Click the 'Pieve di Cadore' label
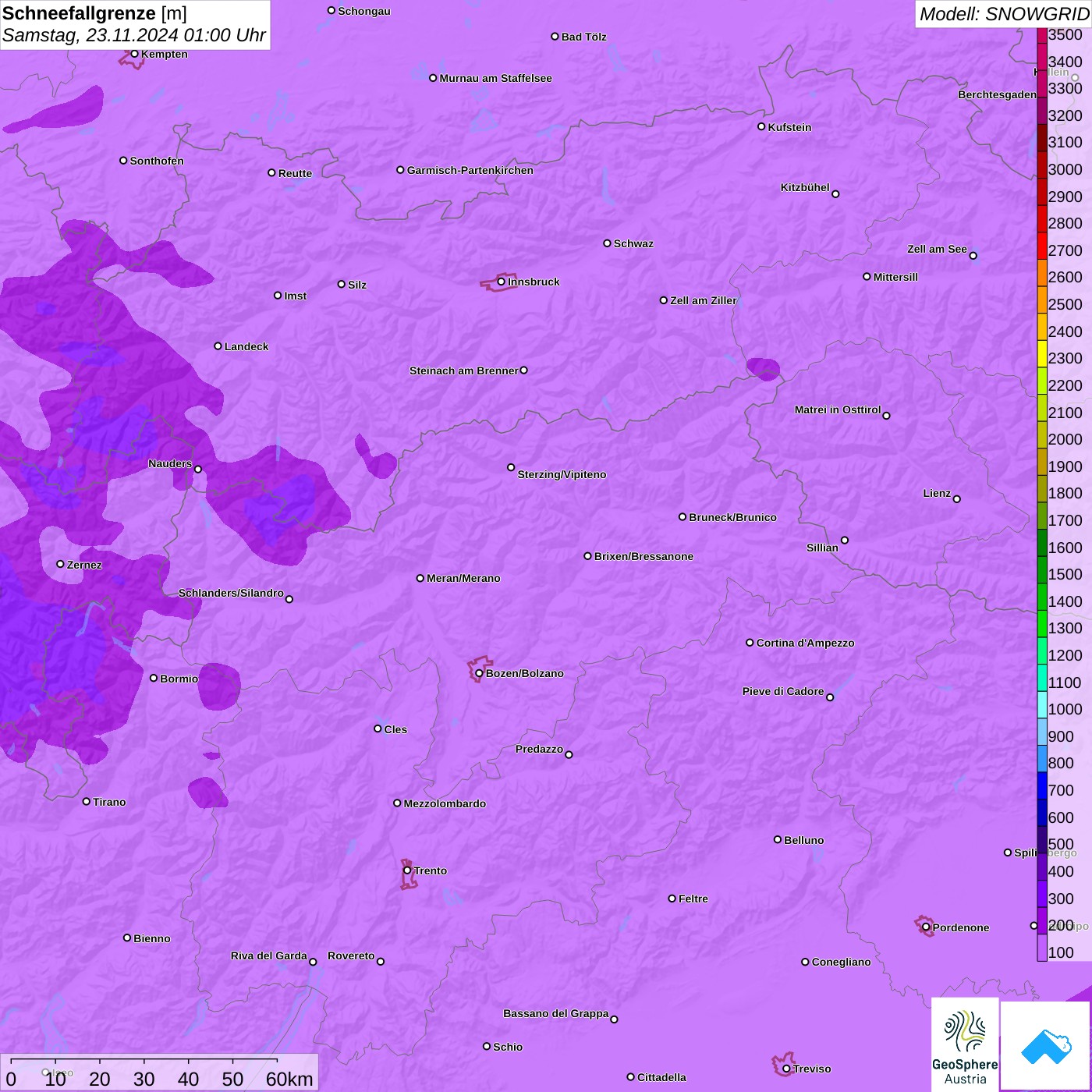 (x=783, y=691)
